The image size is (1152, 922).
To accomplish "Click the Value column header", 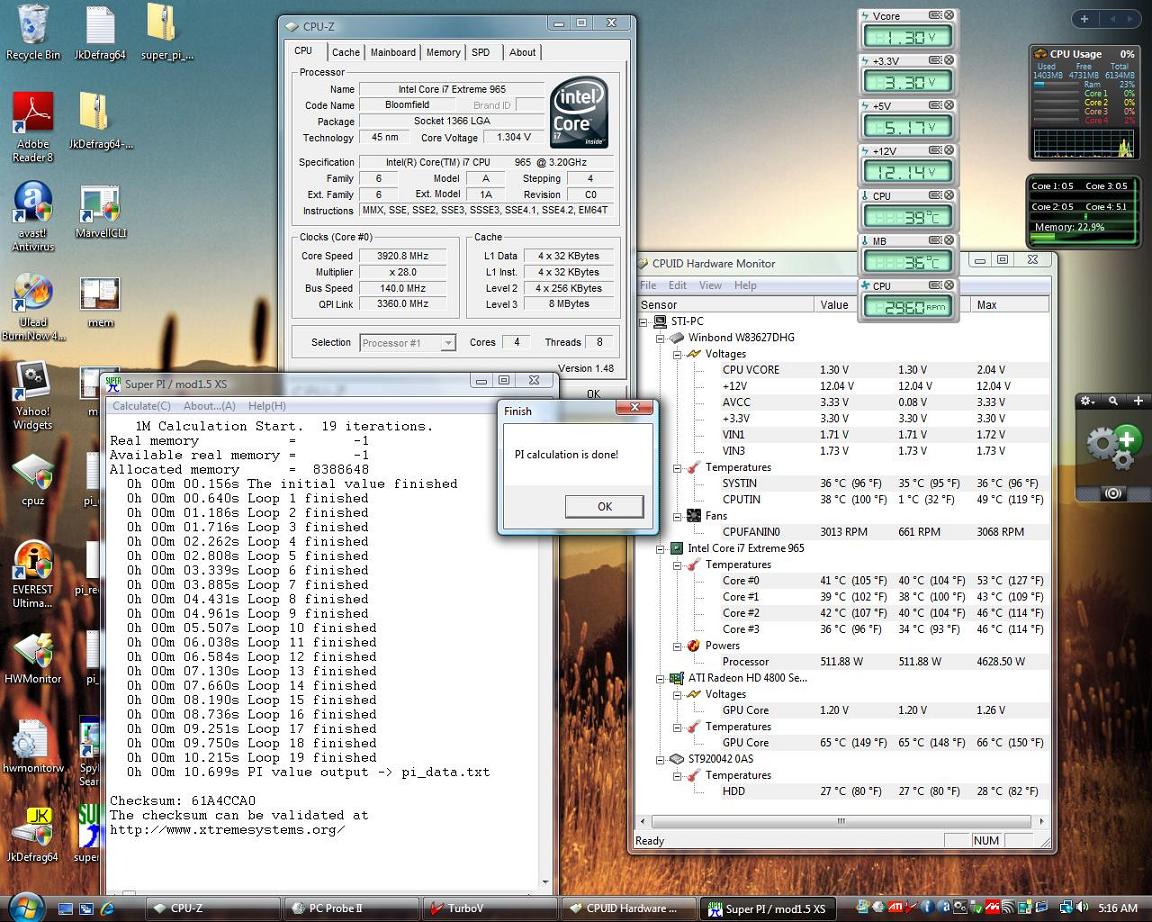I will [835, 305].
